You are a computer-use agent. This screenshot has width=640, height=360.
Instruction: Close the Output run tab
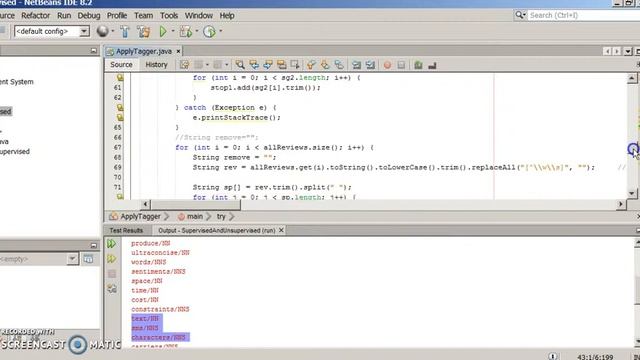281,231
